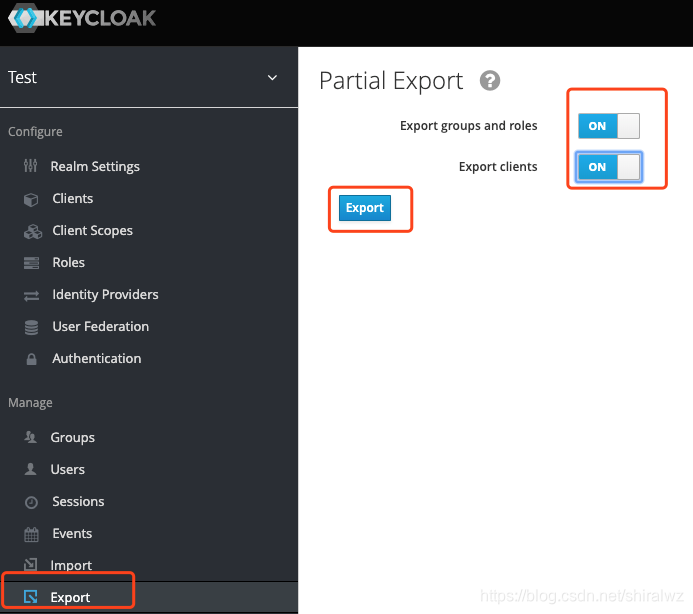Click the User Federation database icon
This screenshot has height=614, width=693.
point(31,327)
